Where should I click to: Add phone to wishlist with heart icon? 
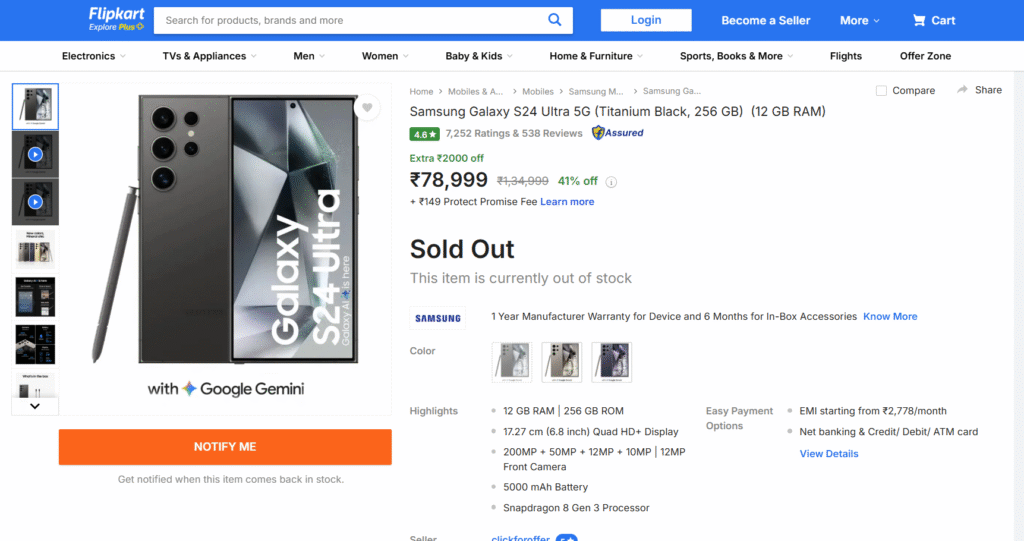pos(368,108)
